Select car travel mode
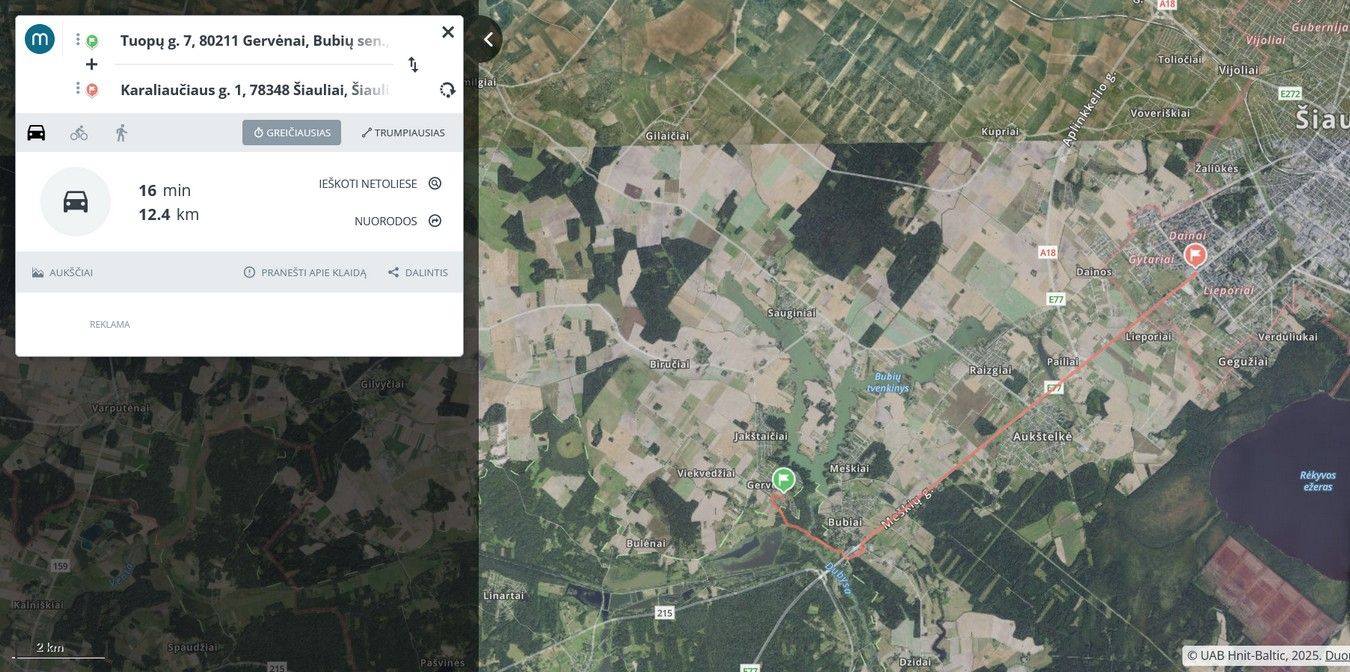 click(x=36, y=133)
